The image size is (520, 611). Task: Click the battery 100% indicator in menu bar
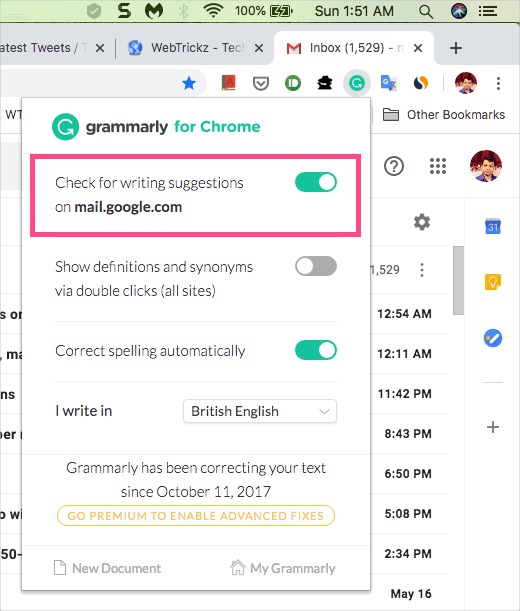[264, 11]
